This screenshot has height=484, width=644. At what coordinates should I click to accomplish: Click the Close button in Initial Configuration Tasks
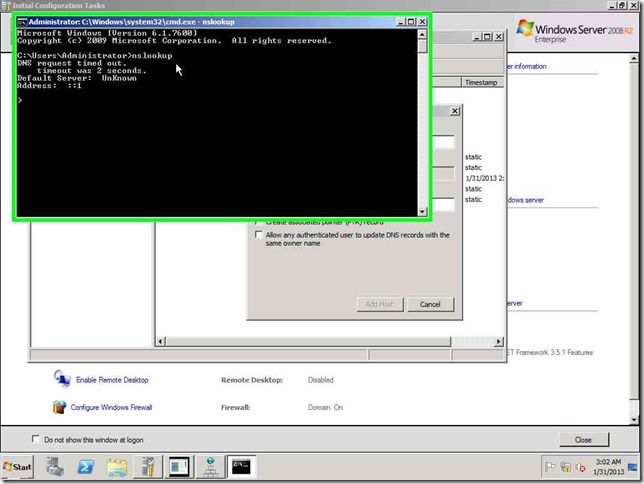click(x=584, y=440)
